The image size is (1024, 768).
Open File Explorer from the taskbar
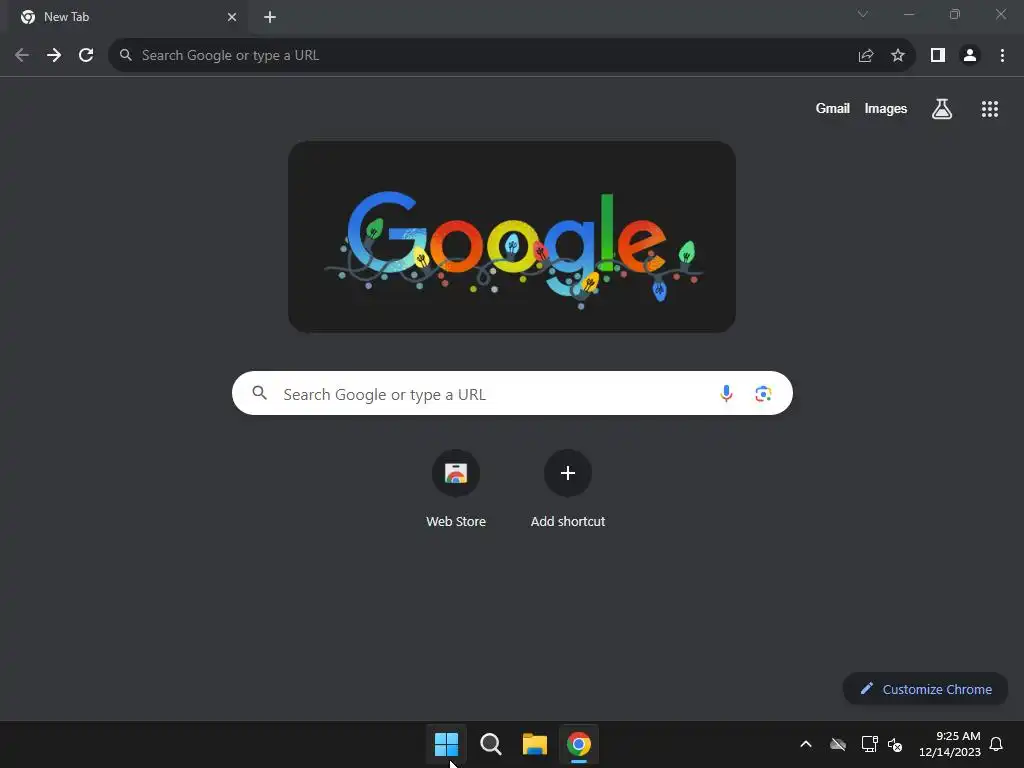point(535,744)
